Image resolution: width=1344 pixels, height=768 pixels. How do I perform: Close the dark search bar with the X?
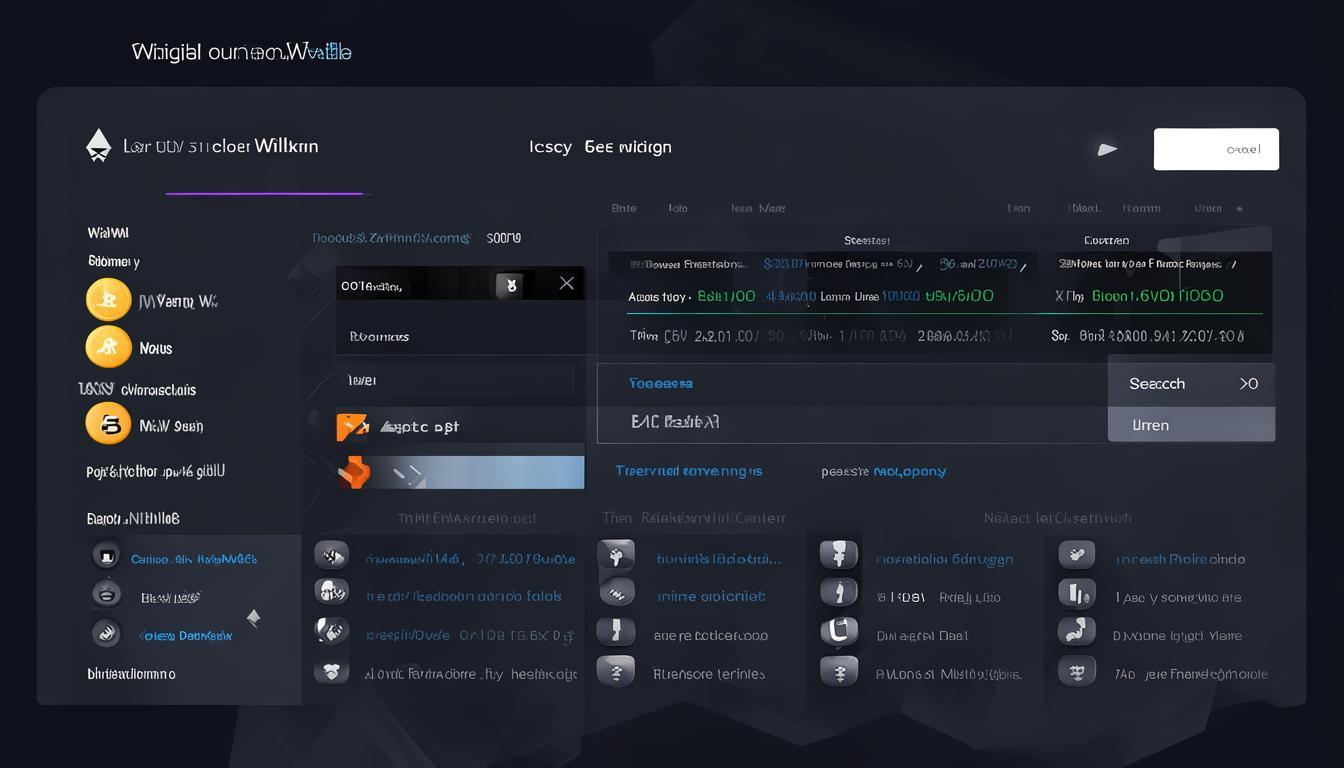pos(566,284)
